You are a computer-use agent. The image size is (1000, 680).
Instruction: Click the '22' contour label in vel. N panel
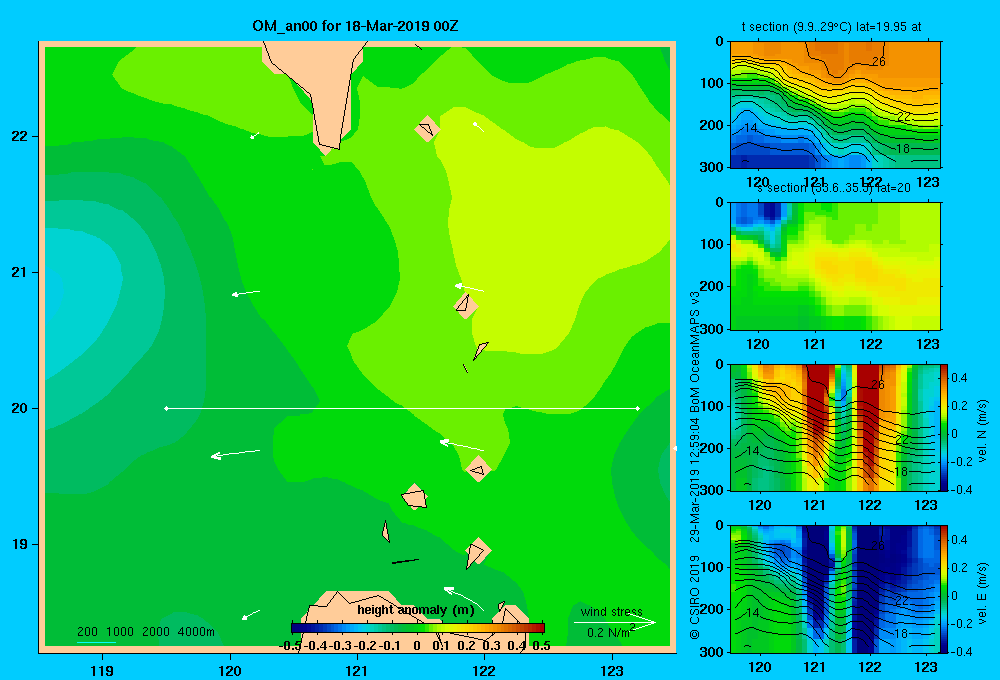coord(902,440)
